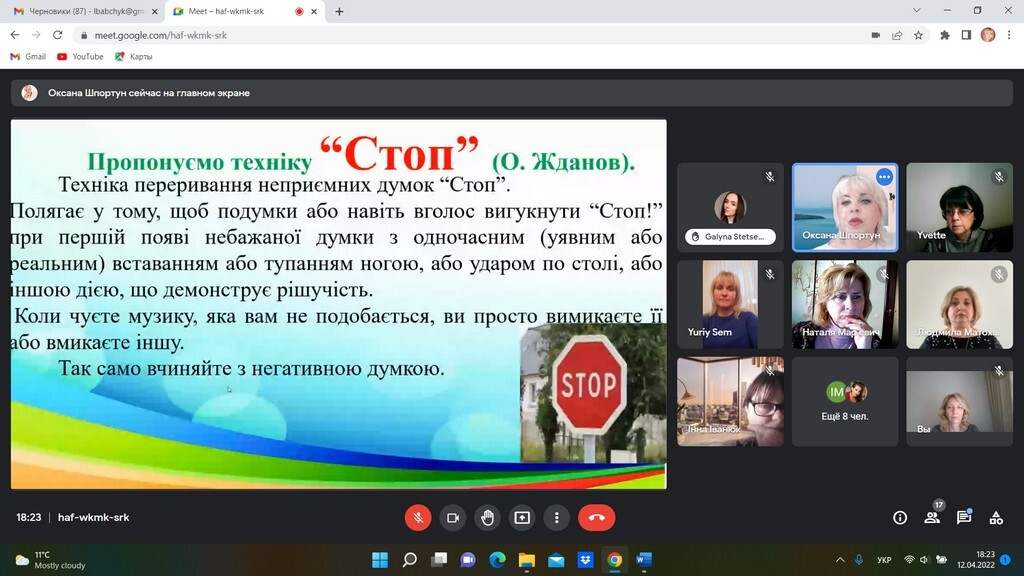The width and height of the screenshot is (1024, 576).
Task: Click the Оксана Шпортун main screen notification
Action: (x=511, y=93)
